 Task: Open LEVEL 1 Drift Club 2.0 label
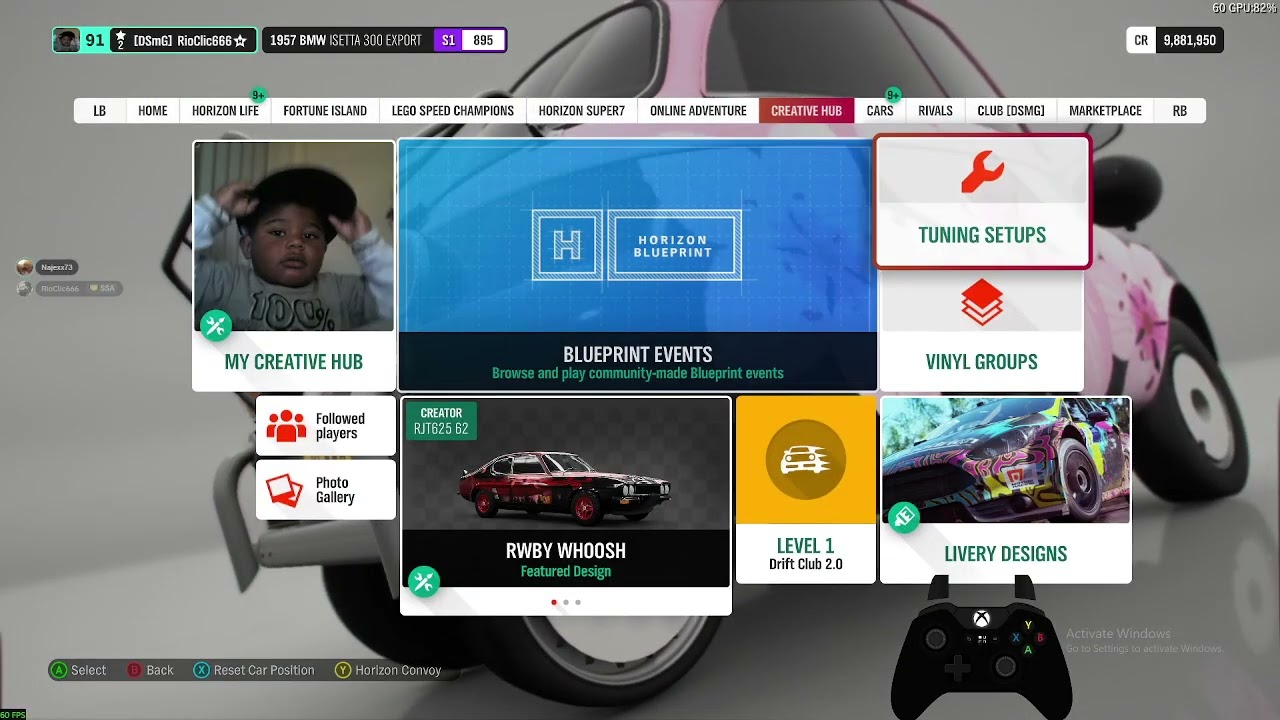(806, 554)
